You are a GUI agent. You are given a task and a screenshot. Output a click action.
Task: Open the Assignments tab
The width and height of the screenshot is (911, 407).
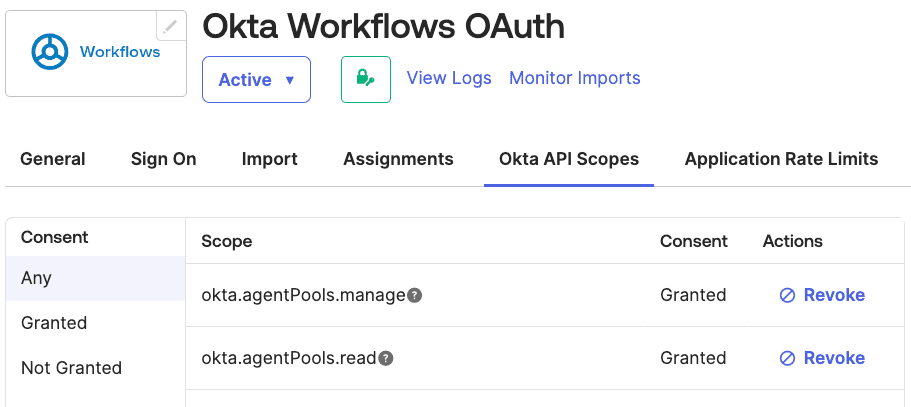(x=398, y=159)
